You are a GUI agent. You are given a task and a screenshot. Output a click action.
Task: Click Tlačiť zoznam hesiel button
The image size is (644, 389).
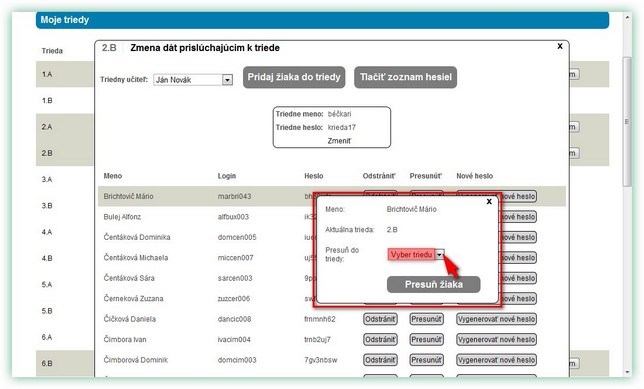tap(405, 77)
